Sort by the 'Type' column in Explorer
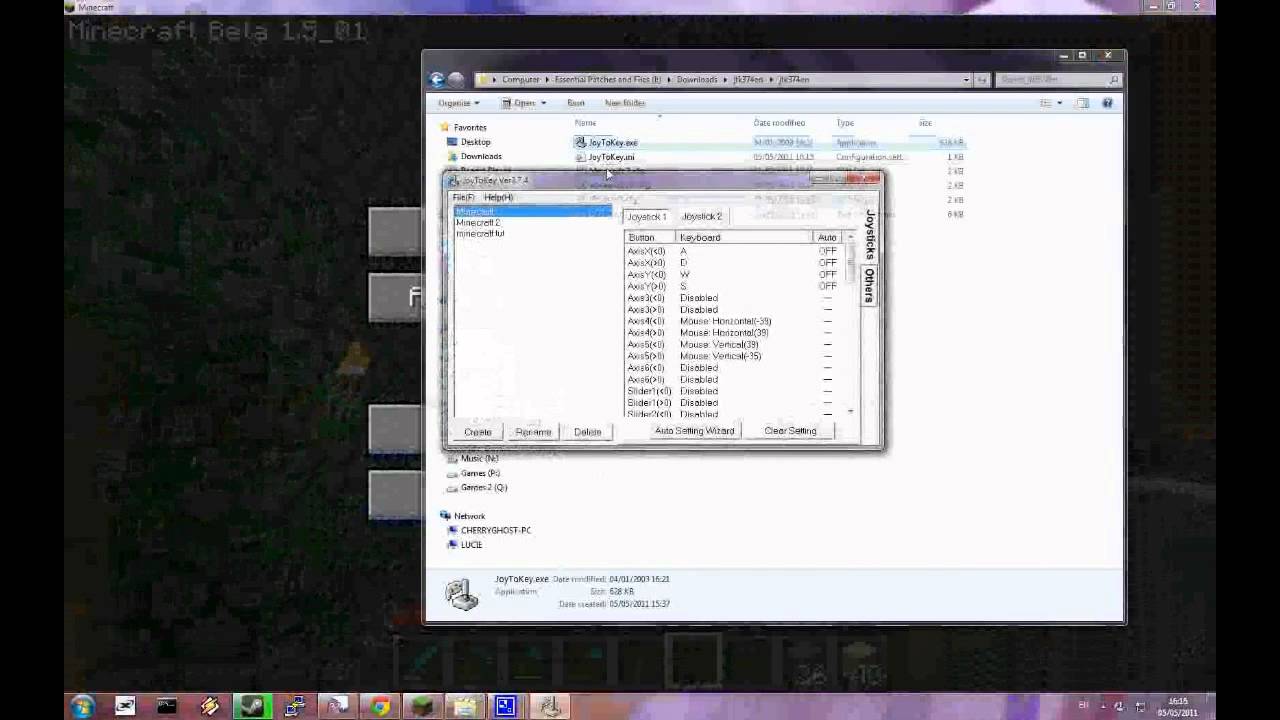1280x720 pixels. coord(845,123)
